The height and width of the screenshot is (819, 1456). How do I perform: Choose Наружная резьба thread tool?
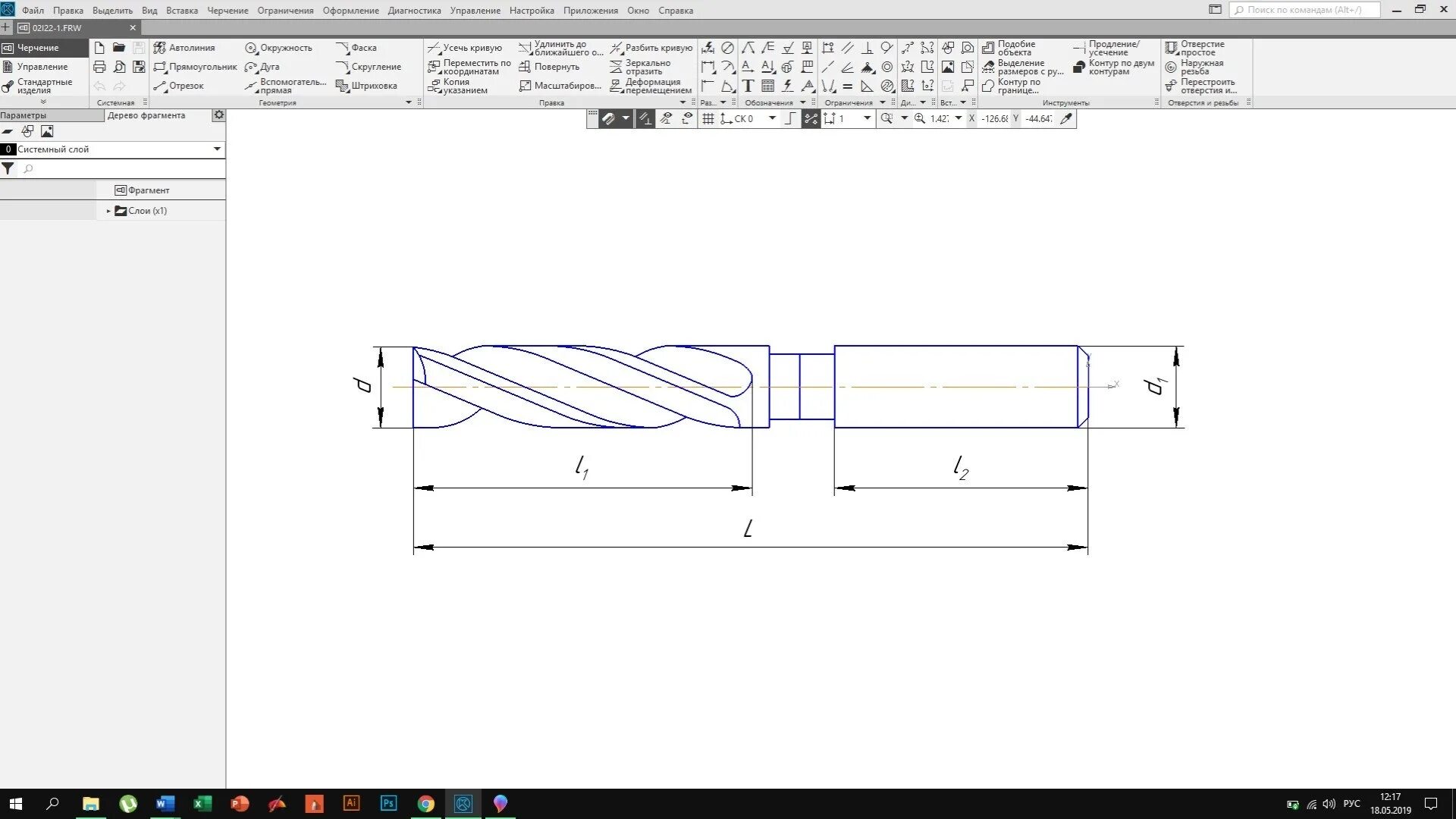(1194, 67)
